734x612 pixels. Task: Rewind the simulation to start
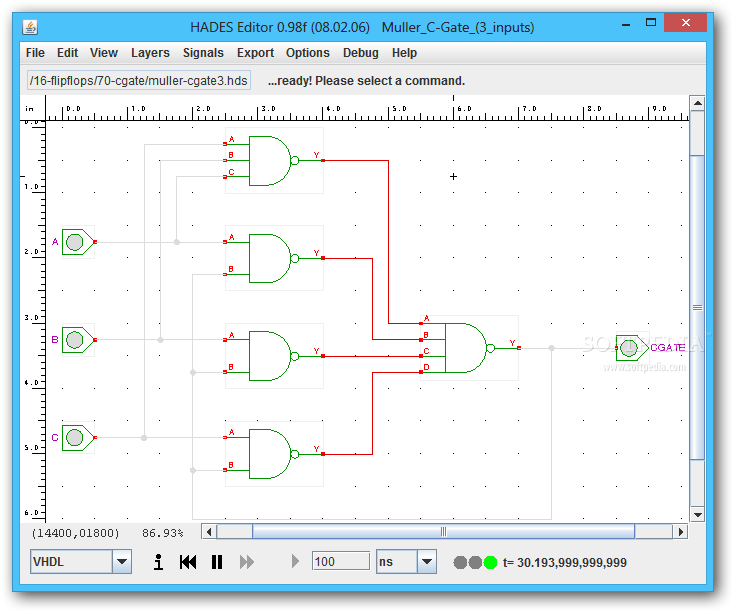point(188,562)
